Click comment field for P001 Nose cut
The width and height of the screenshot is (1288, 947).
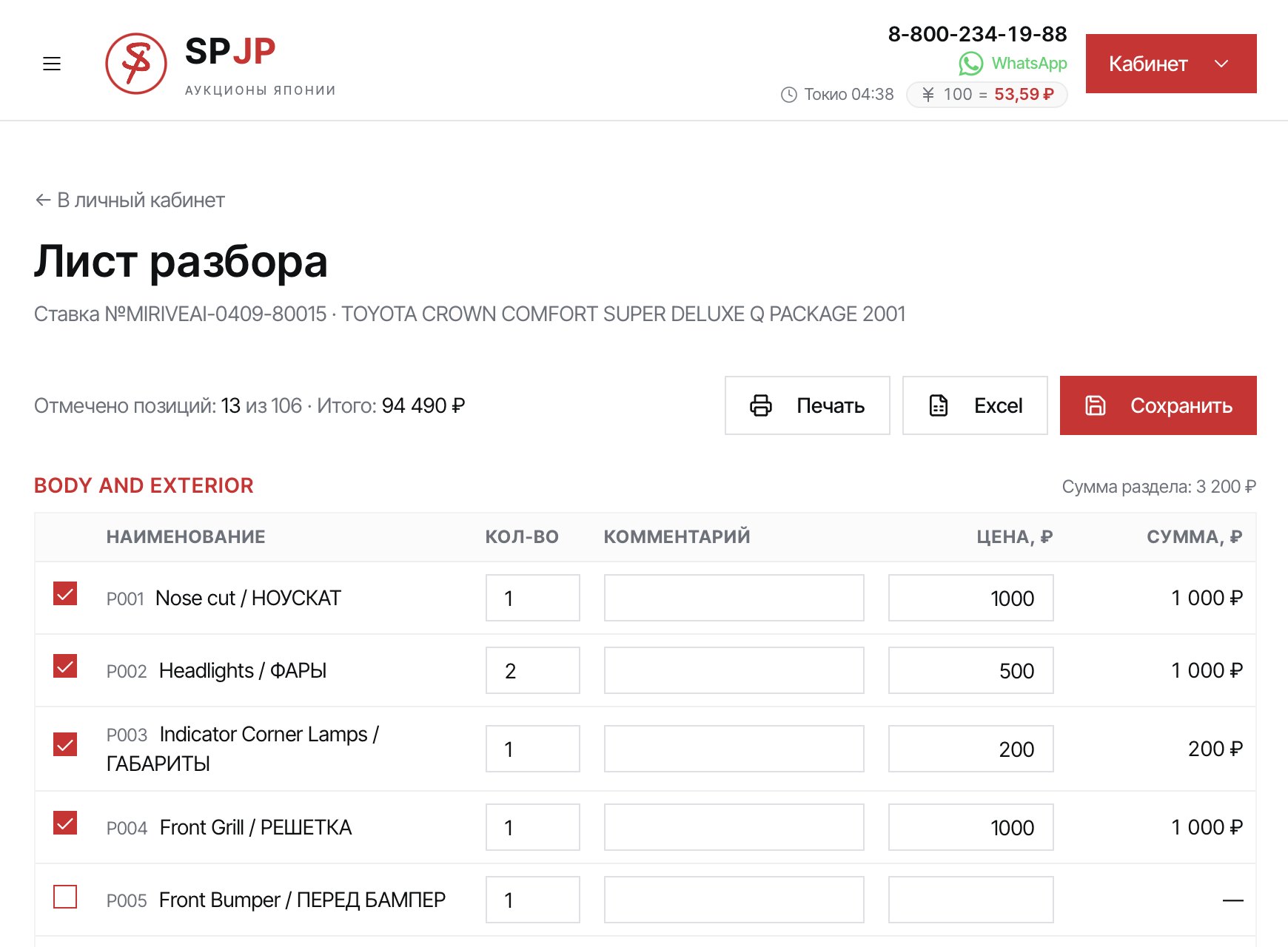point(734,598)
